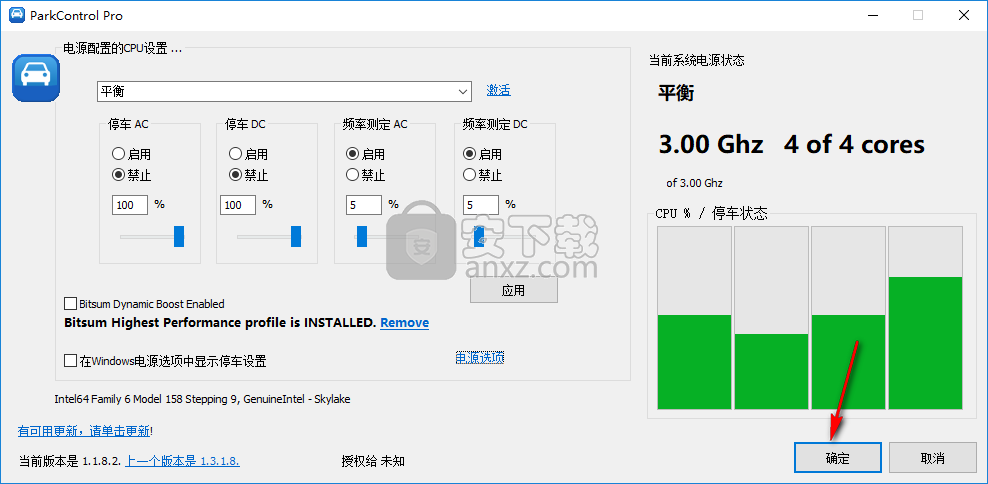
Task: Select 启用 under 频率测定 AC
Action: pyautogui.click(x=365, y=154)
